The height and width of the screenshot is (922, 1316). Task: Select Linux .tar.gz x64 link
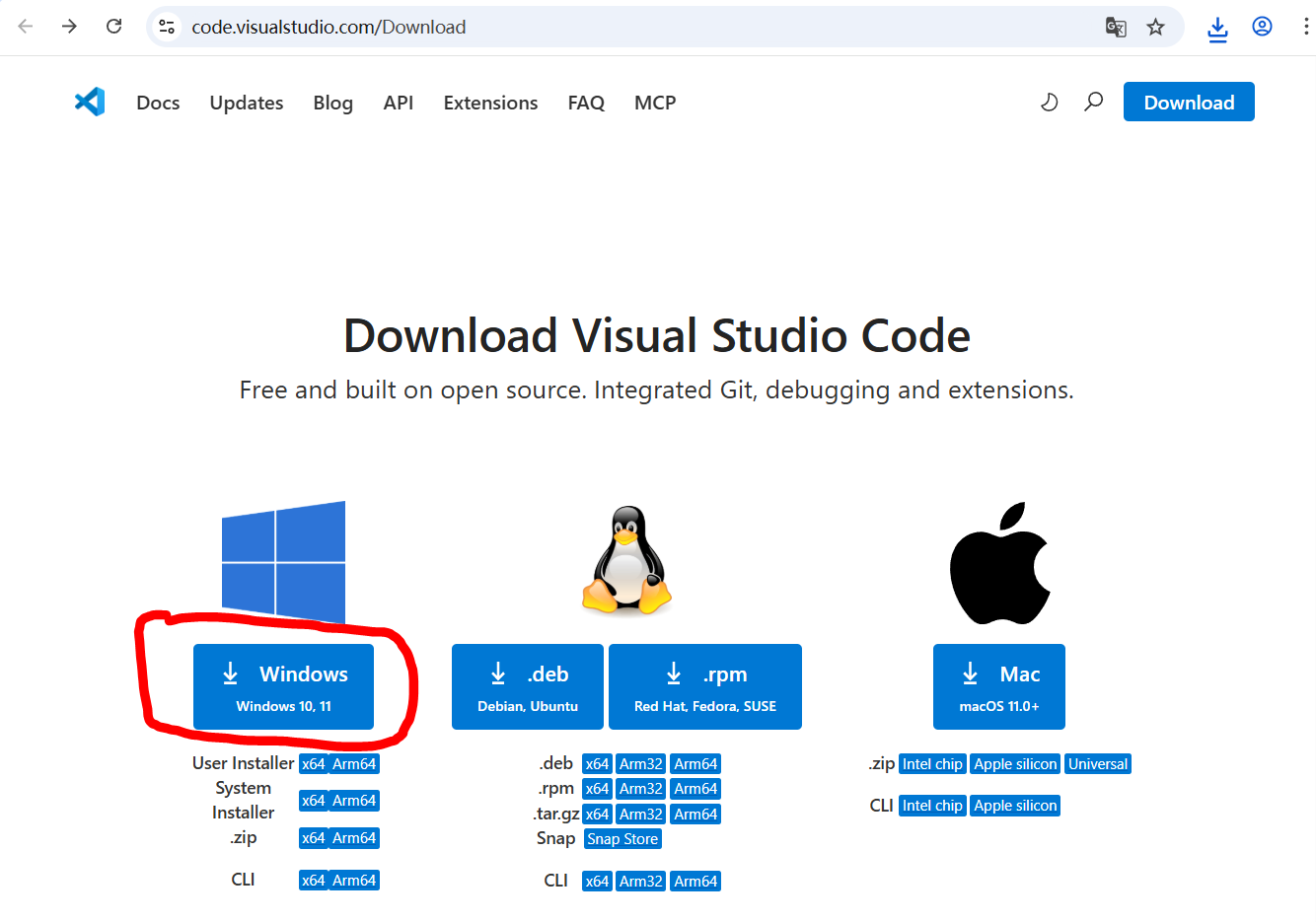597,815
